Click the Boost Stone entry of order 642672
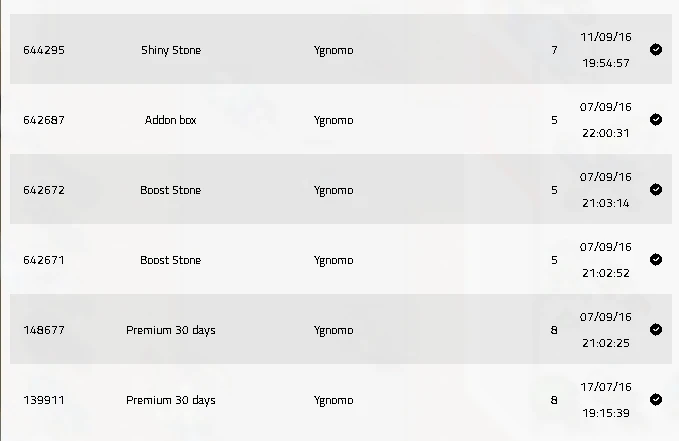Viewport: 679px width, 441px height. coord(171,190)
